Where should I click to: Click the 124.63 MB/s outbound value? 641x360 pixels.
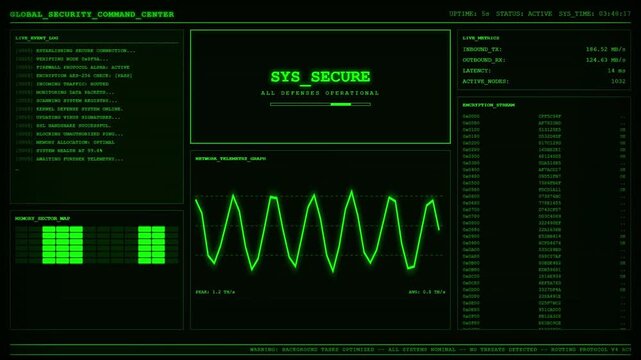[605, 60]
